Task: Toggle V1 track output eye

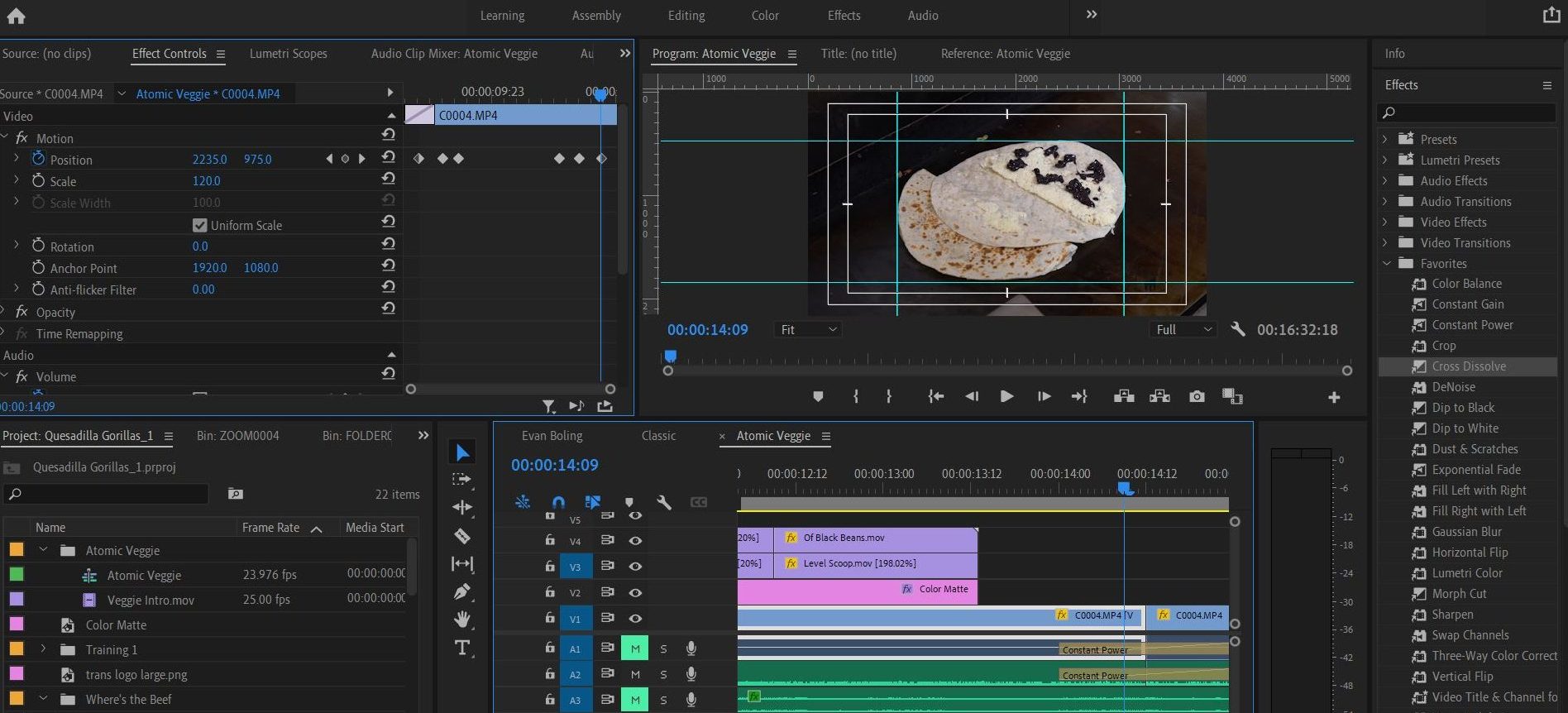Action: 635,619
